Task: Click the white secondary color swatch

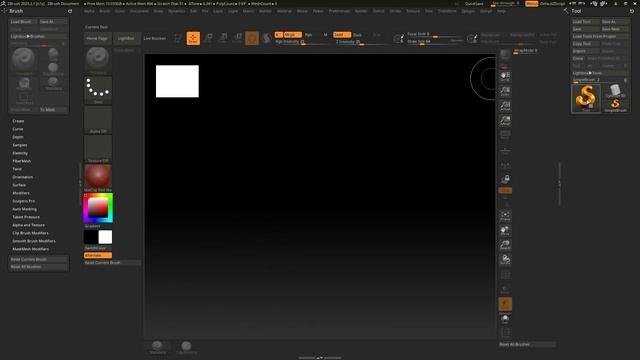Action: (105, 237)
